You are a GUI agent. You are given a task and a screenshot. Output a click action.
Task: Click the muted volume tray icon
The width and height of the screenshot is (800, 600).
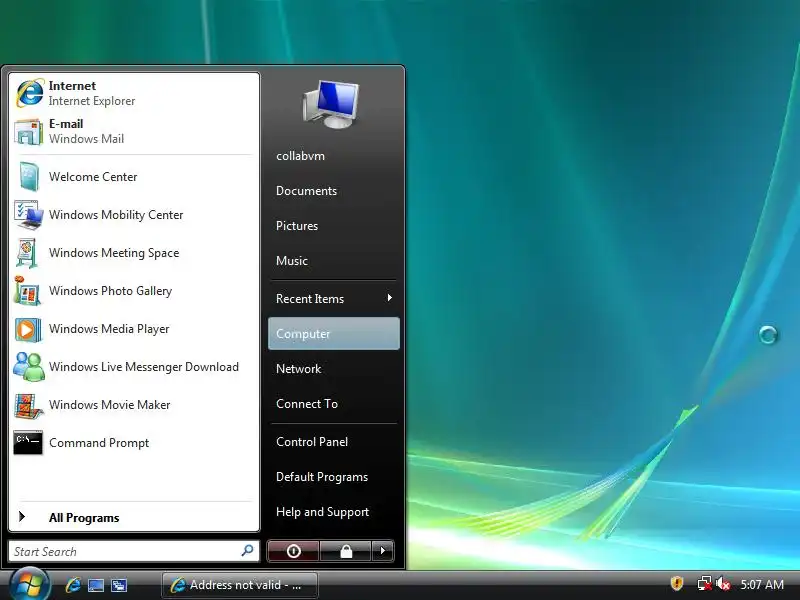tap(723, 583)
